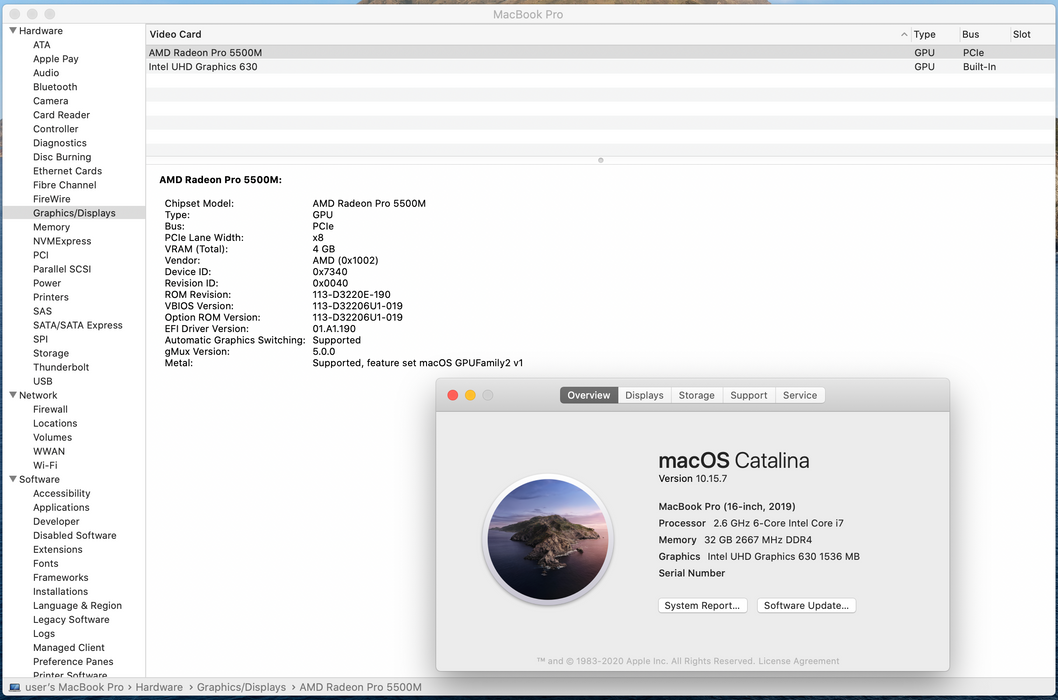Image resolution: width=1058 pixels, height=700 pixels.
Task: Select Memory in the sidebar
Action: pos(52,227)
